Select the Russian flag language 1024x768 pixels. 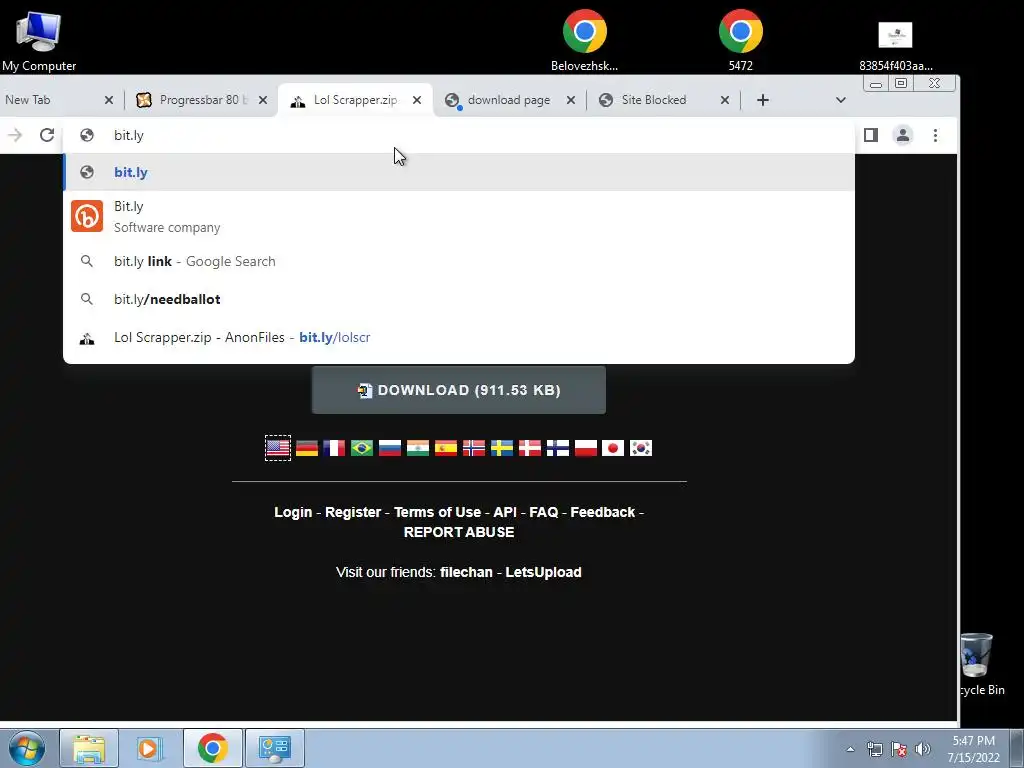click(390, 448)
